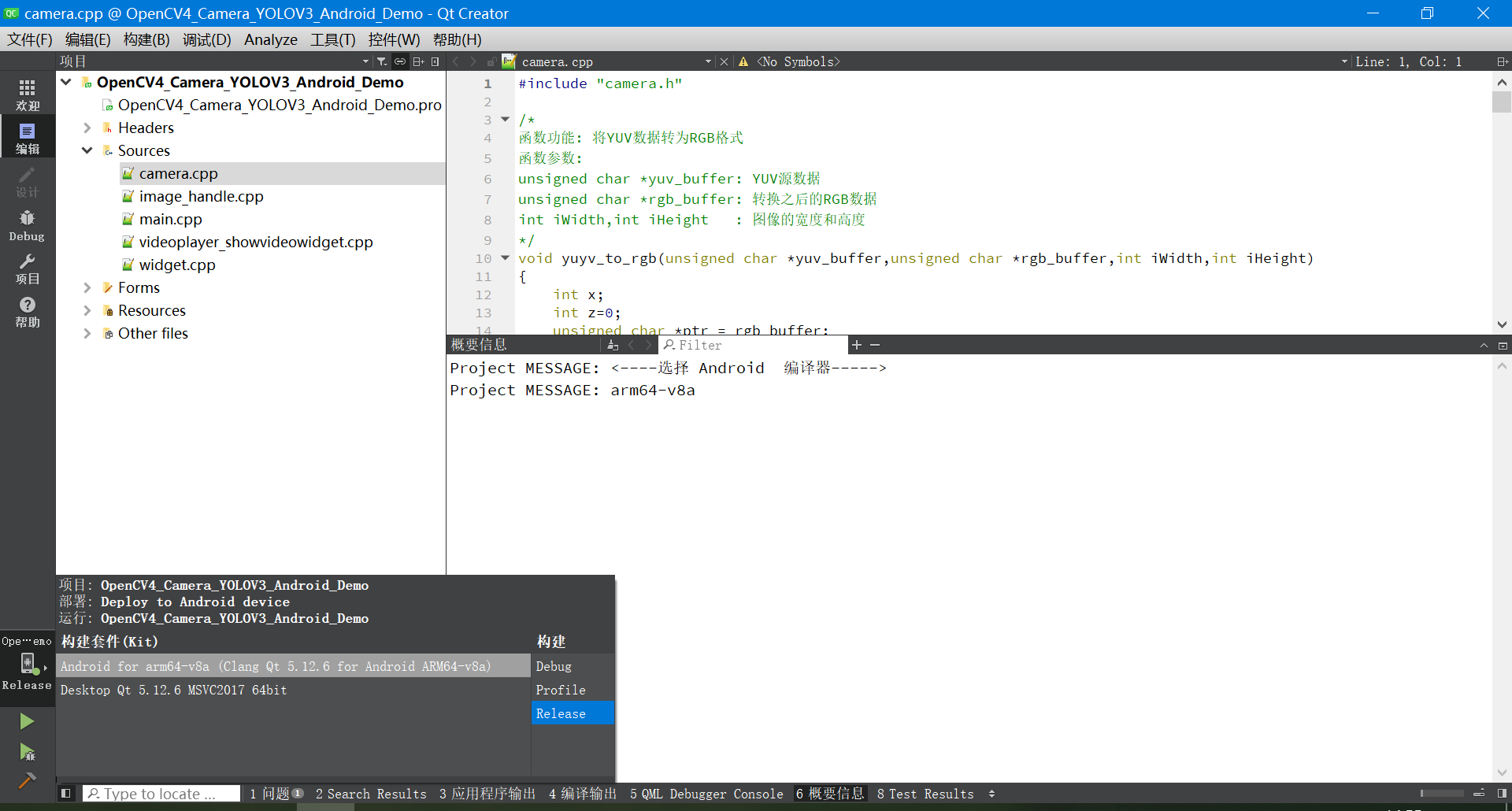The image size is (1512, 811).
Task: Open the Analyze menu
Action: pos(270,39)
